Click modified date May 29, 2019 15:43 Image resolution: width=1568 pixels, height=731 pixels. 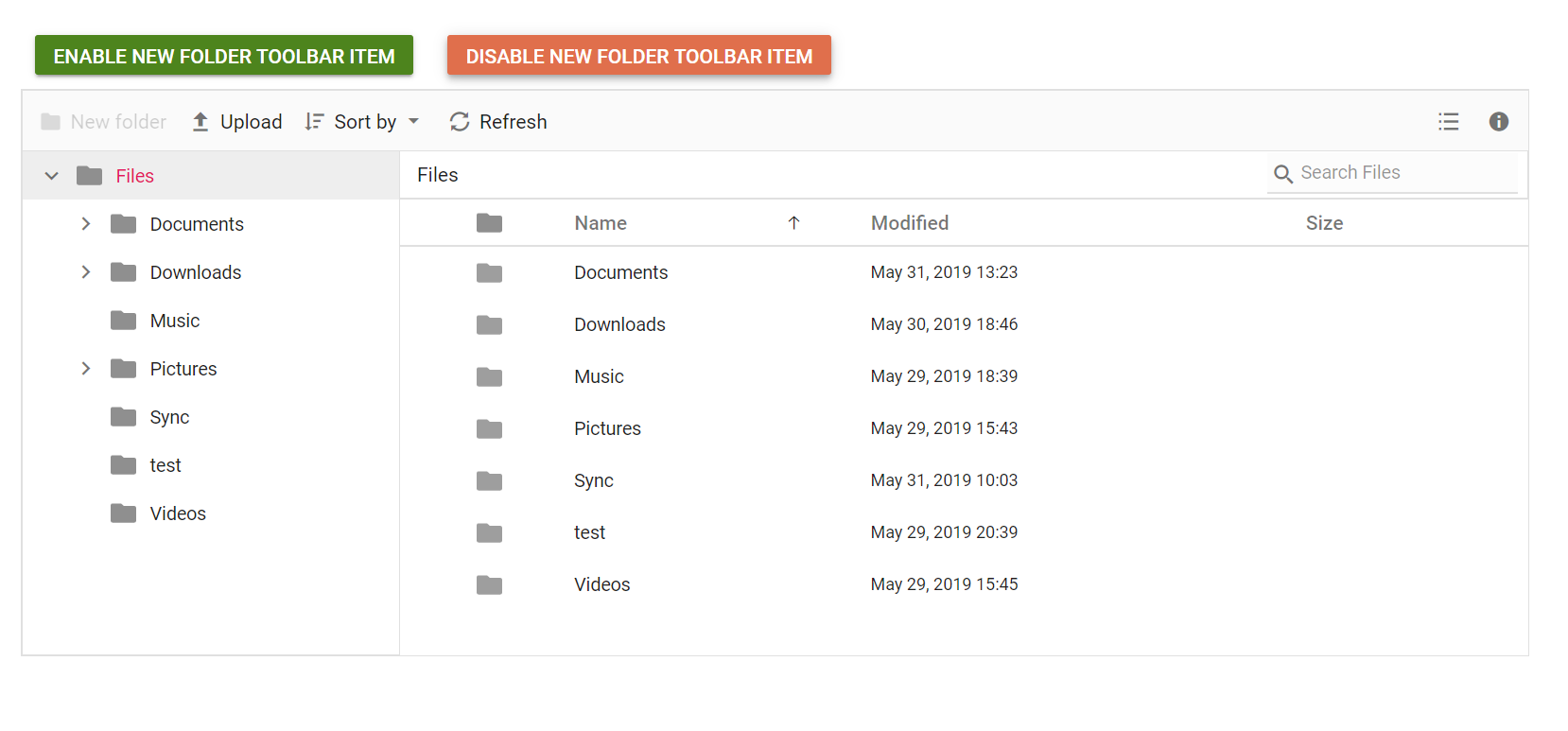click(944, 428)
